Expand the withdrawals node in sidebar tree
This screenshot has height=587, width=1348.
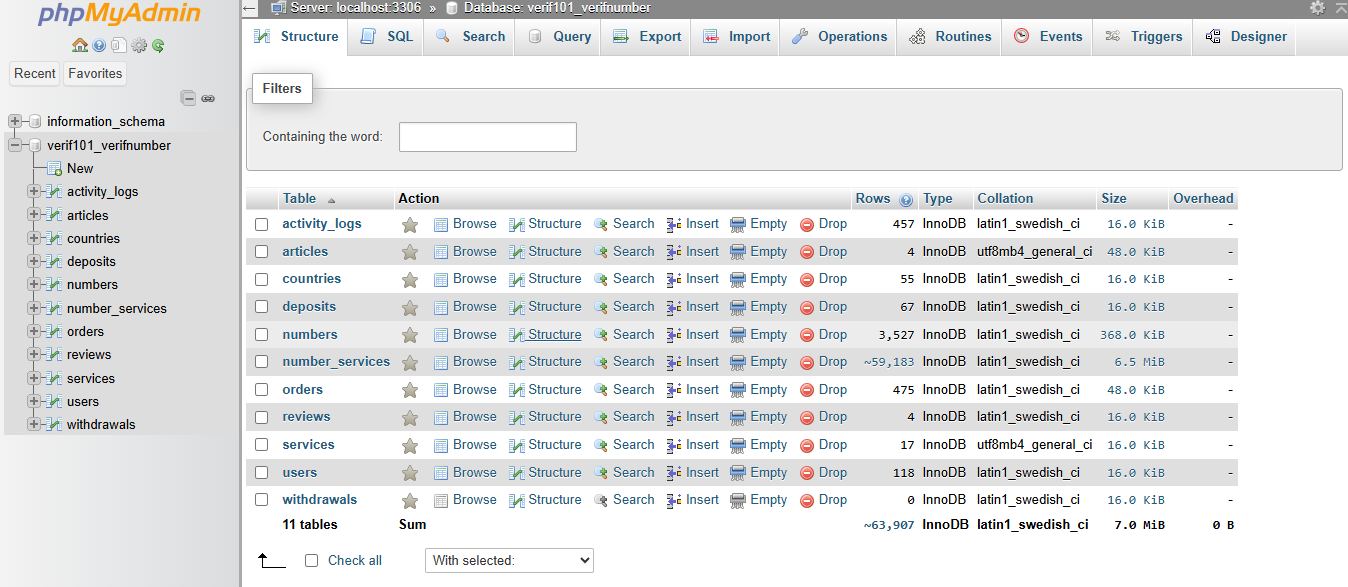[x=34, y=424]
